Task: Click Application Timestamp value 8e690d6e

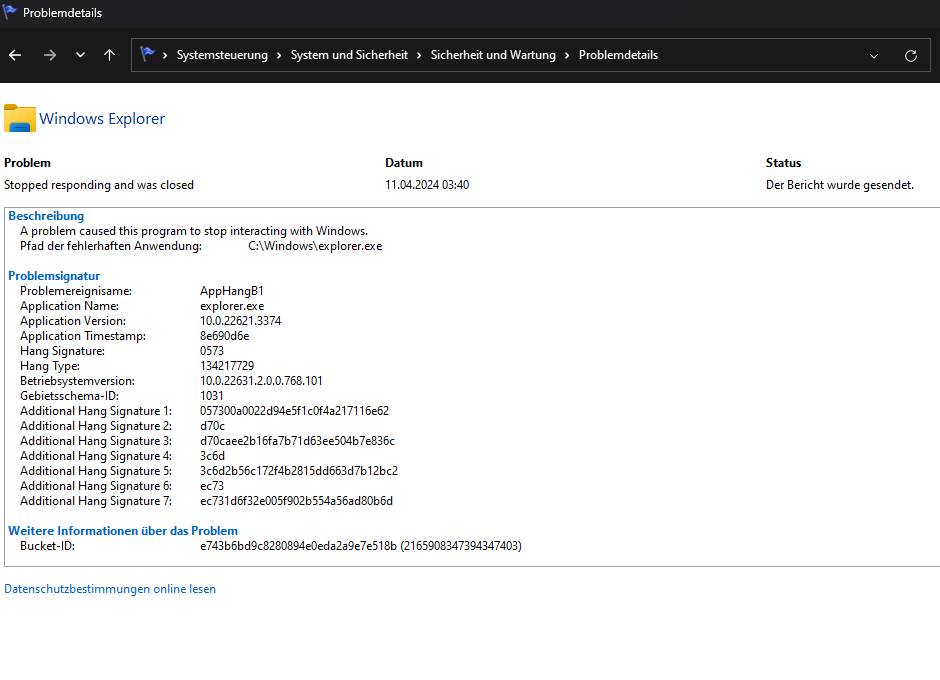Action: click(224, 336)
